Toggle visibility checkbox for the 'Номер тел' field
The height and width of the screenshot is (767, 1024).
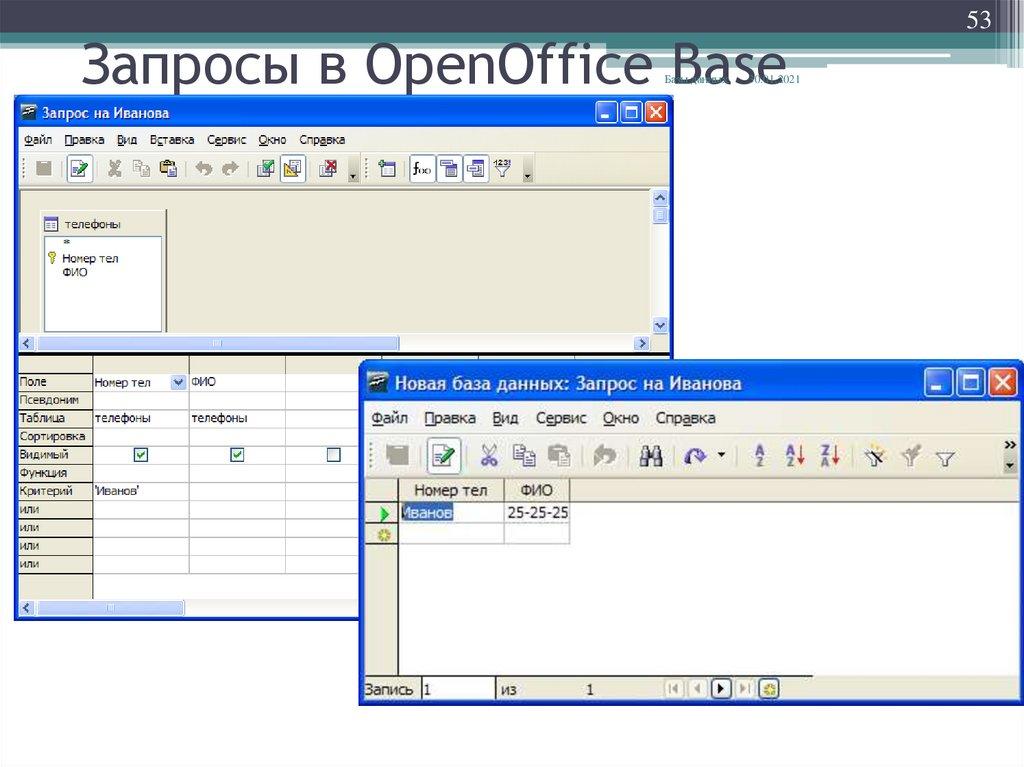coord(141,454)
